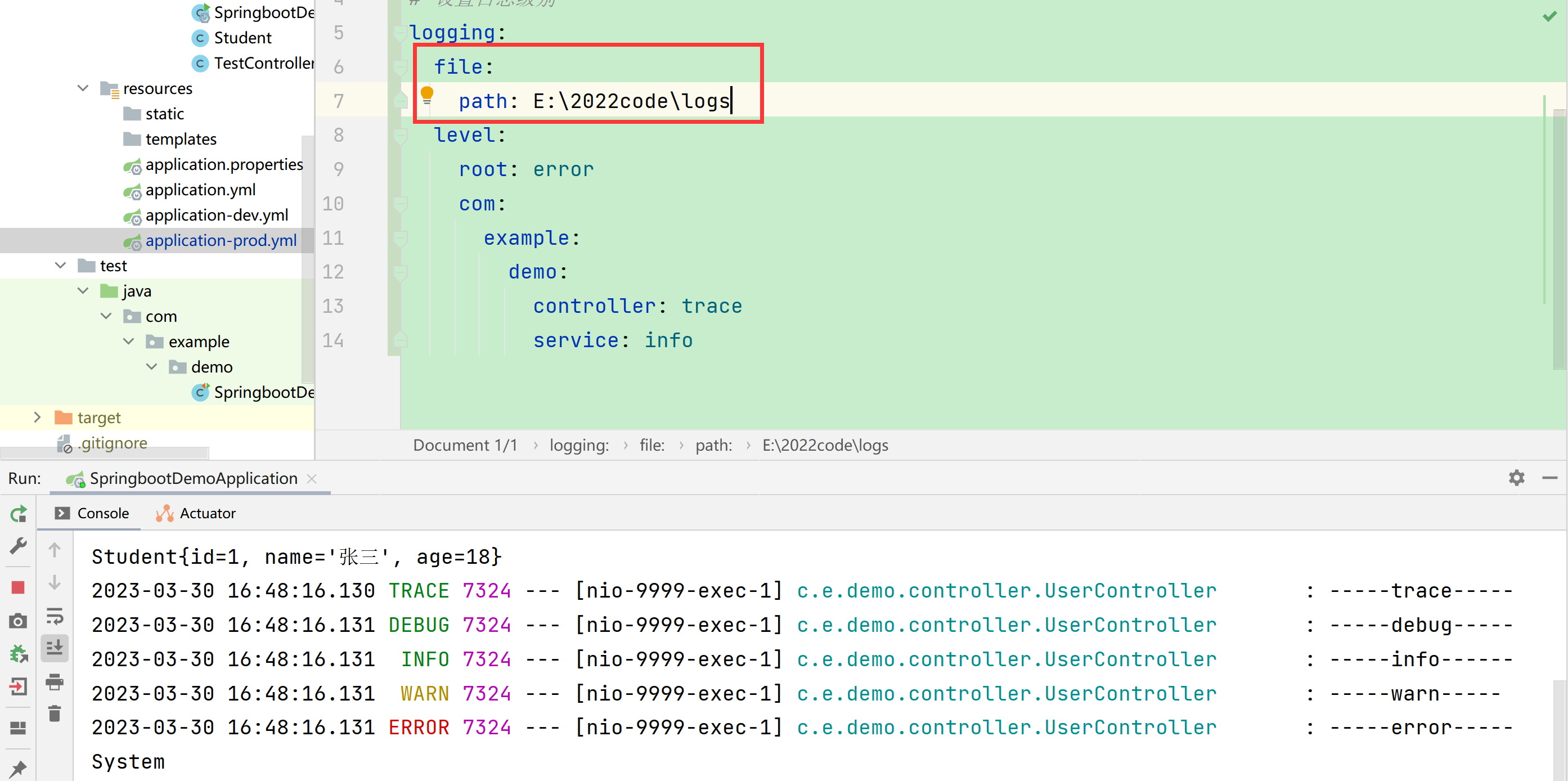This screenshot has height=781, width=1568.
Task: Clear console output with the trash icon
Action: [x=55, y=713]
